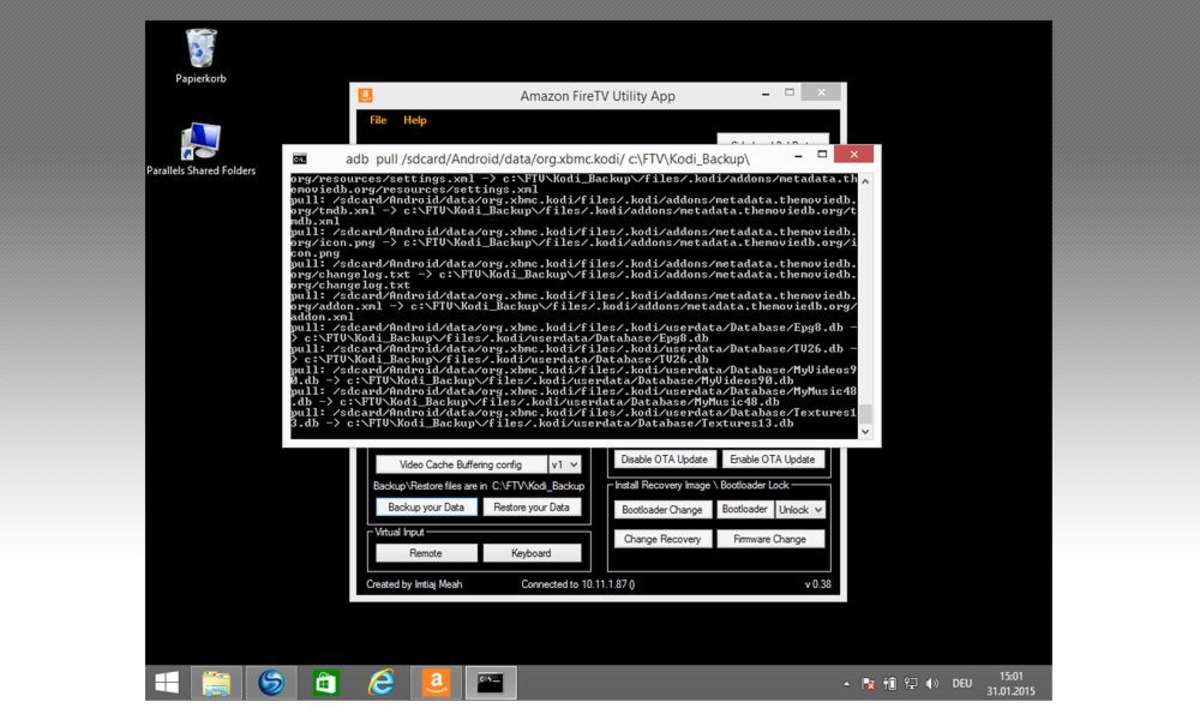
Task: Expand the v1 version dropdown
Action: coord(565,465)
